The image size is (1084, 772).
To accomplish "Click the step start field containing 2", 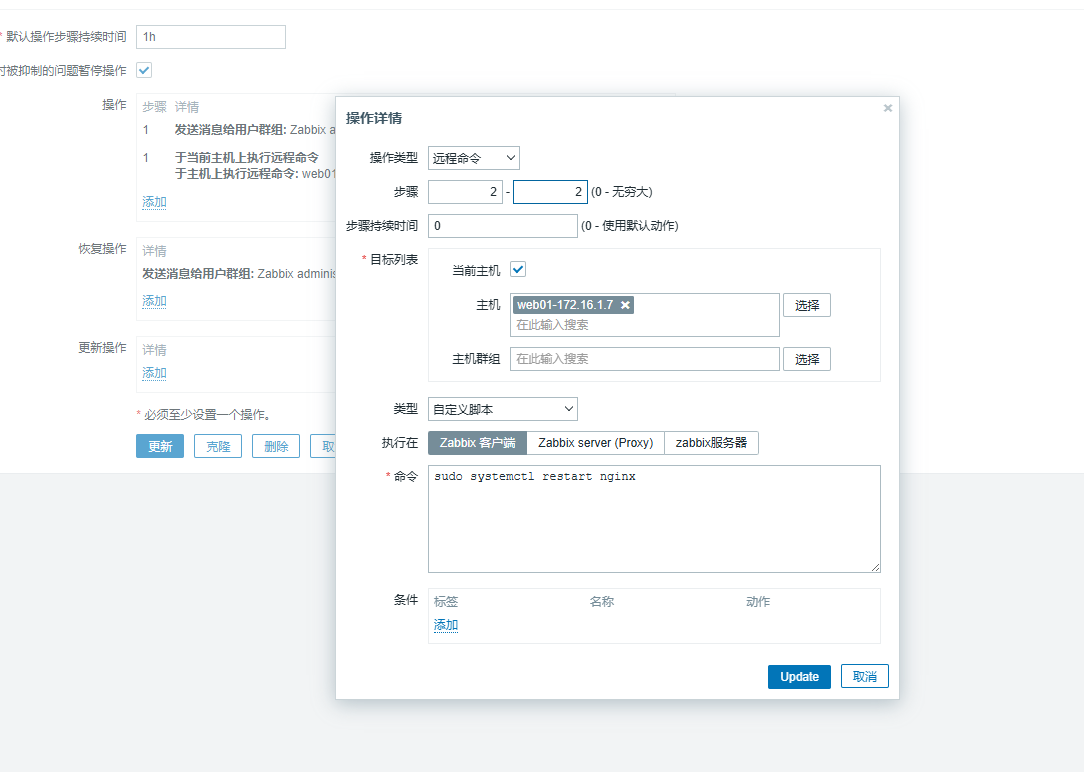I will click(465, 192).
